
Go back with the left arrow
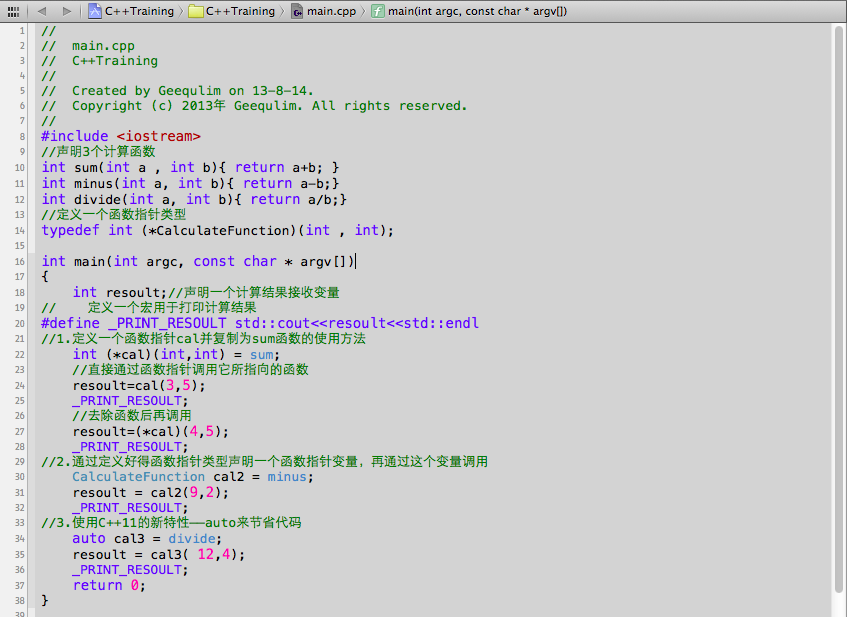click(42, 11)
